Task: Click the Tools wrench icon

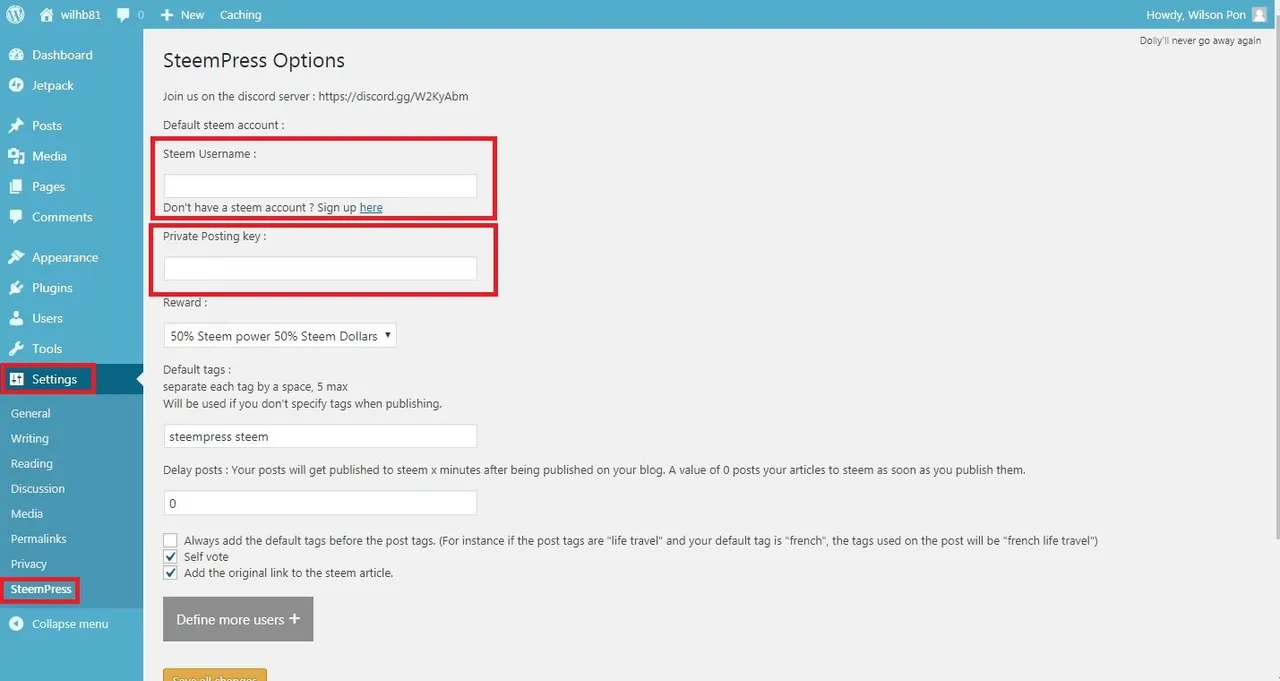Action: tap(16, 349)
